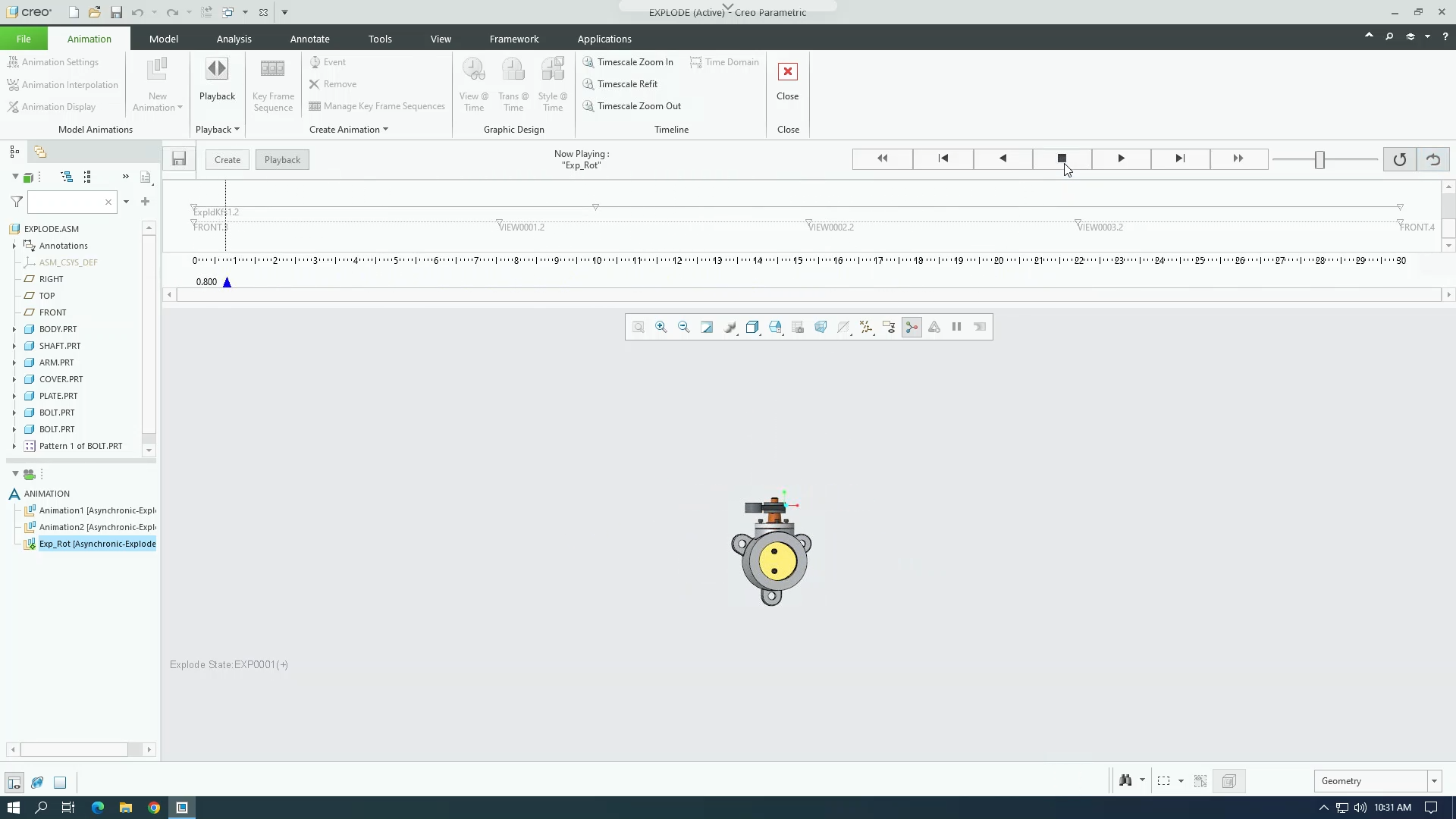Open the Datum Display Filters icon

(x=866, y=327)
